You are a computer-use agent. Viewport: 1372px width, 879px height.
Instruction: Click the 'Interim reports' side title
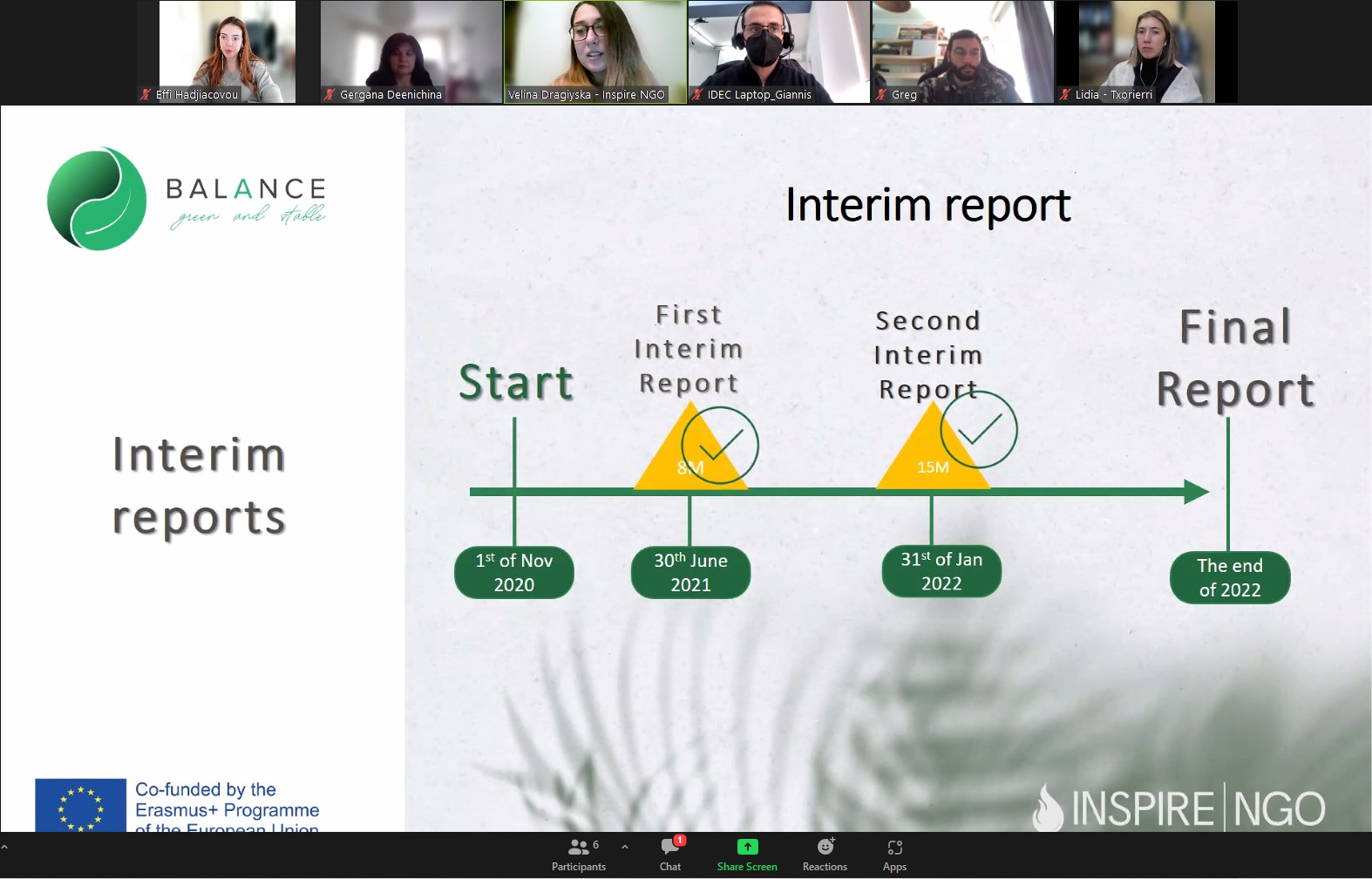(x=199, y=487)
